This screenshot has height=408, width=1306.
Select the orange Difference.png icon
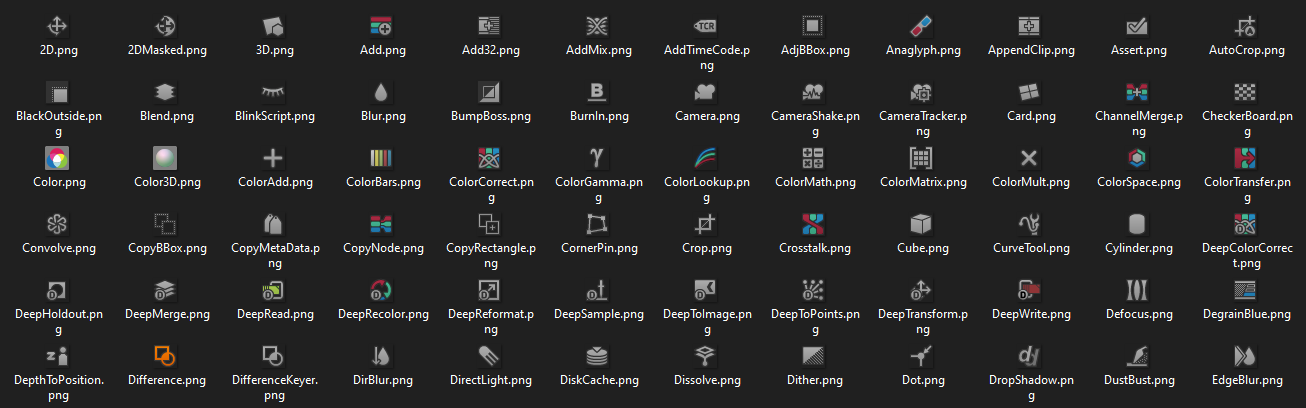tap(165, 356)
